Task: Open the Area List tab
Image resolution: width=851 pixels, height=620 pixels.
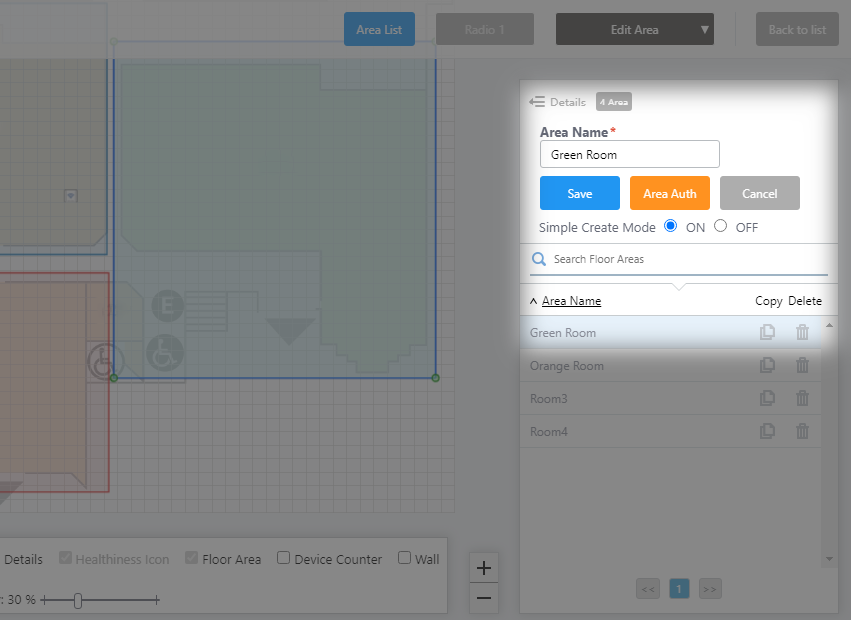Action: [379, 30]
